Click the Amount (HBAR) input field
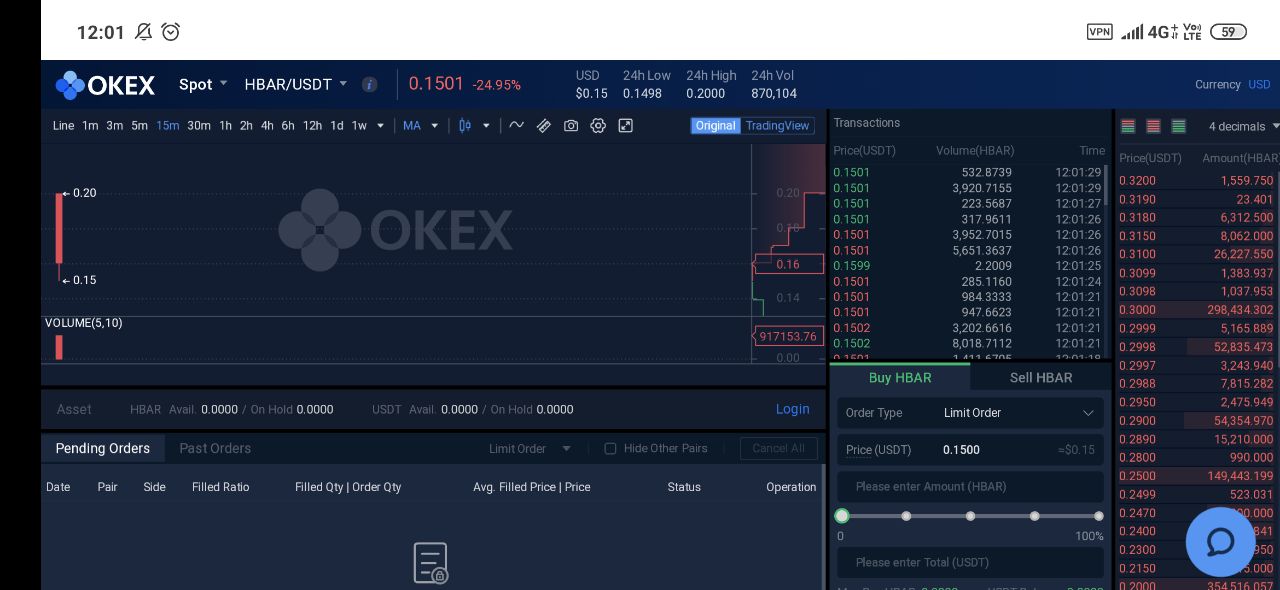Viewport: 1280px width, 590px height. (x=970, y=487)
